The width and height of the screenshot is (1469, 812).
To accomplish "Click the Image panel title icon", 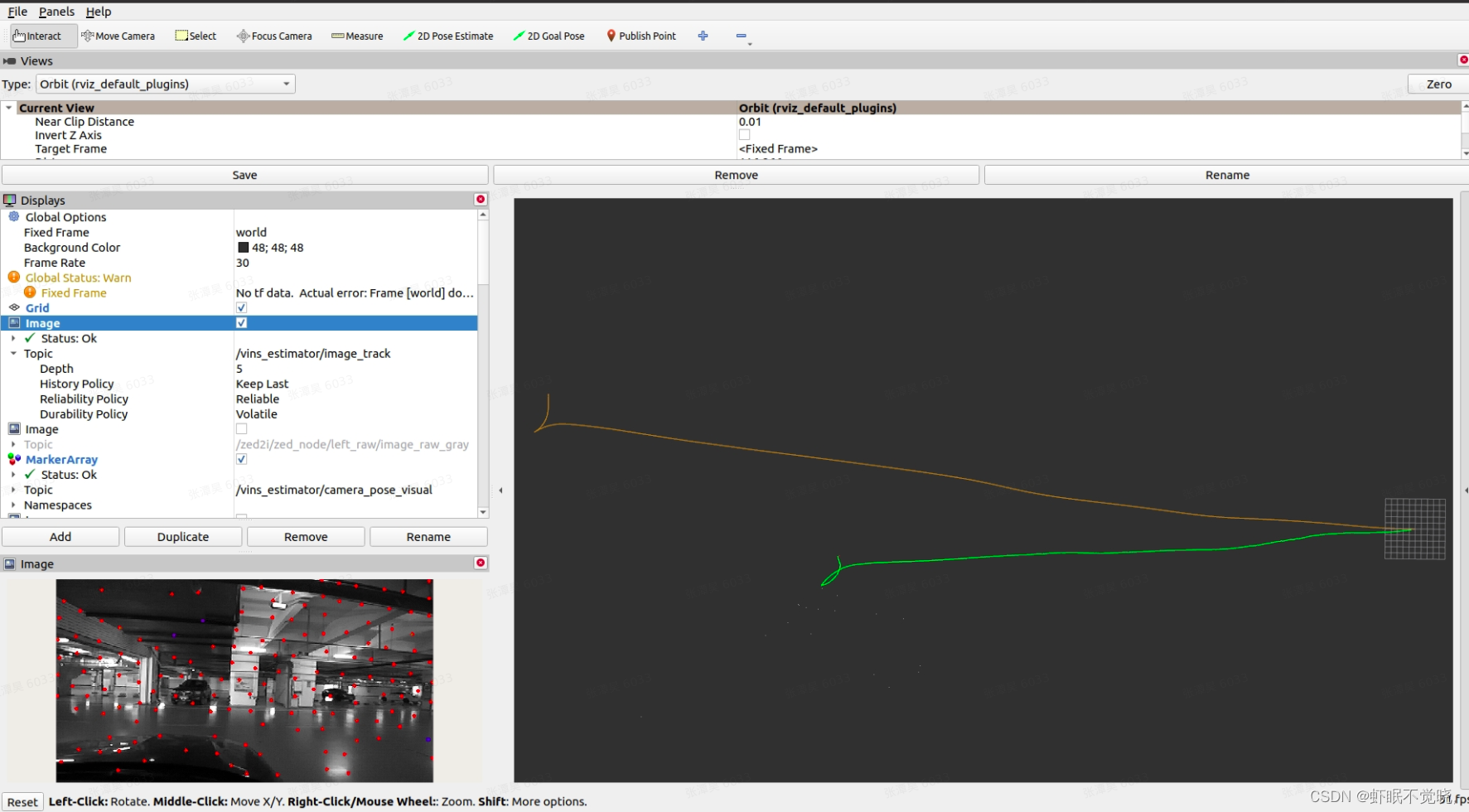I will 10,563.
